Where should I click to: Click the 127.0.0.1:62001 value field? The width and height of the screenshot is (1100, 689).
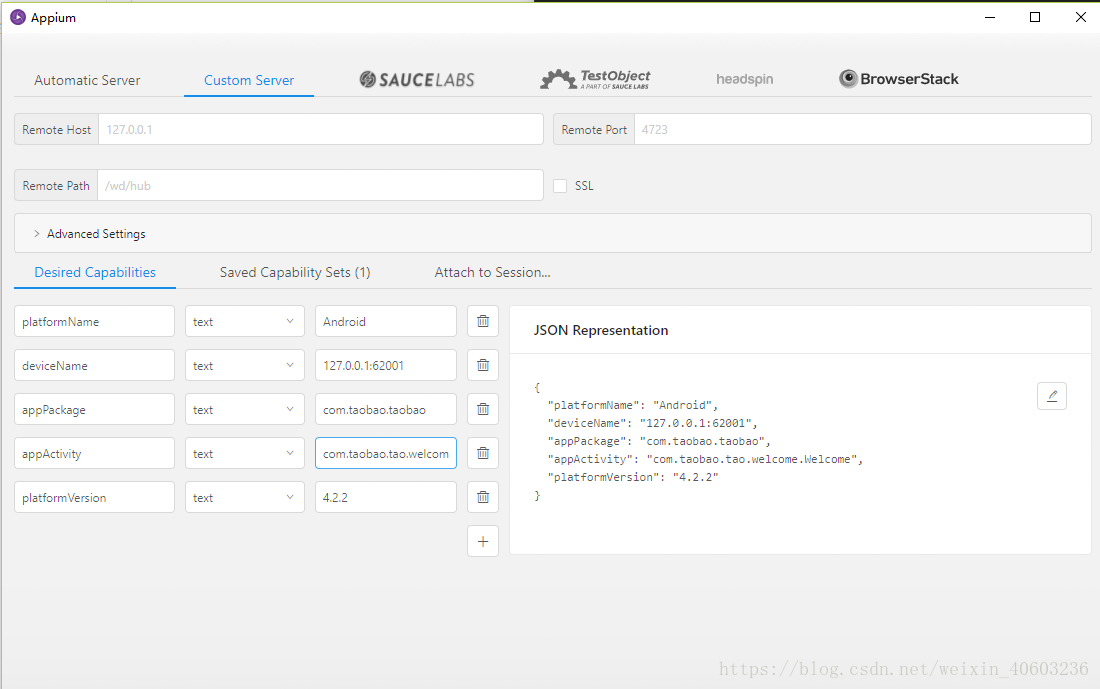pos(386,366)
